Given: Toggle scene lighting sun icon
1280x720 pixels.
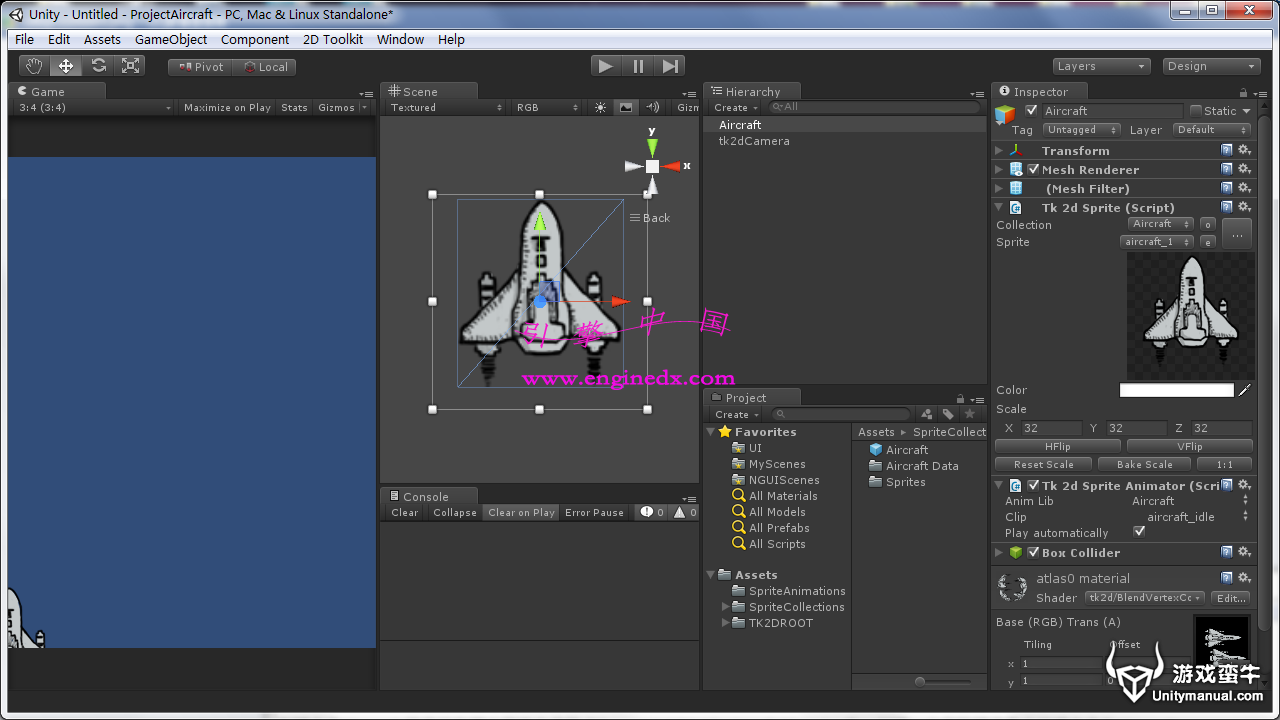Looking at the screenshot, I should tap(600, 107).
